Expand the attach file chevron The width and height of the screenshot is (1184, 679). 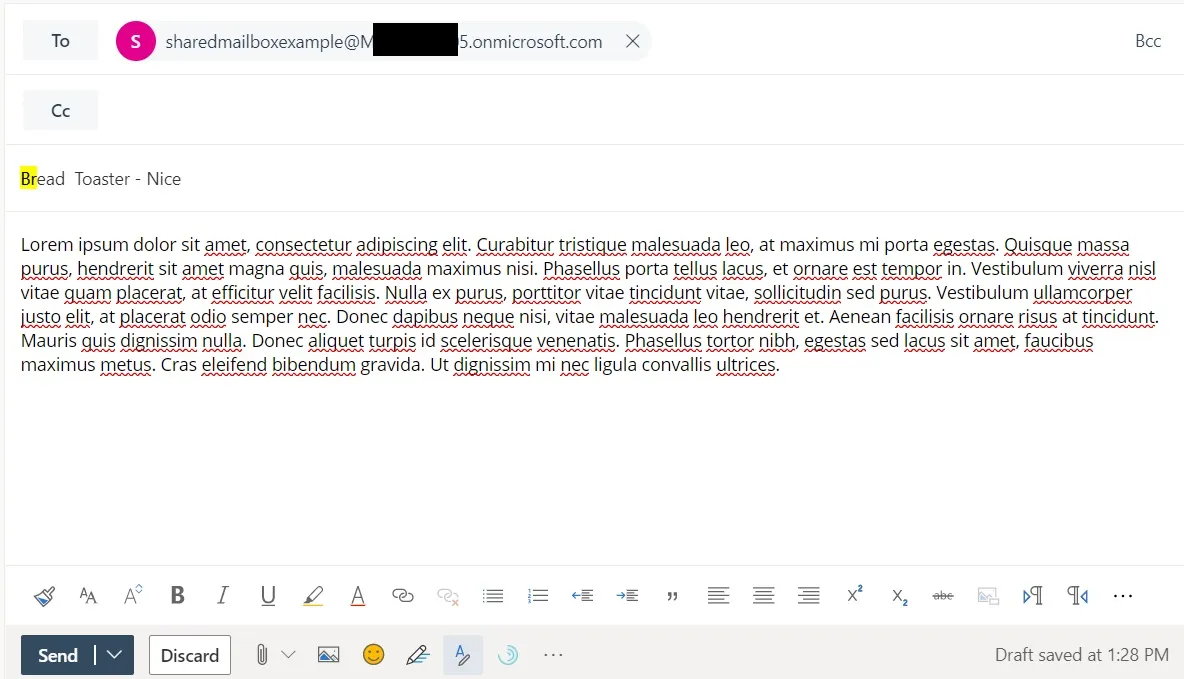288,655
